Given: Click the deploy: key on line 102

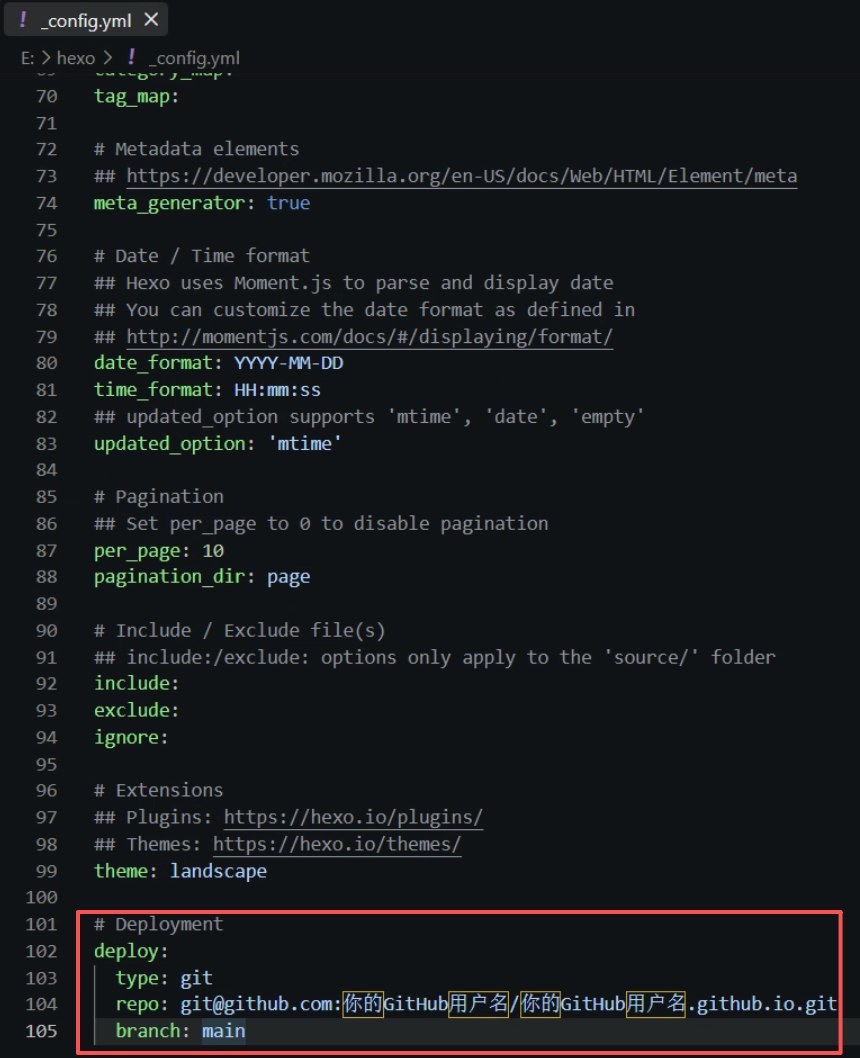Looking at the screenshot, I should pos(131,951).
